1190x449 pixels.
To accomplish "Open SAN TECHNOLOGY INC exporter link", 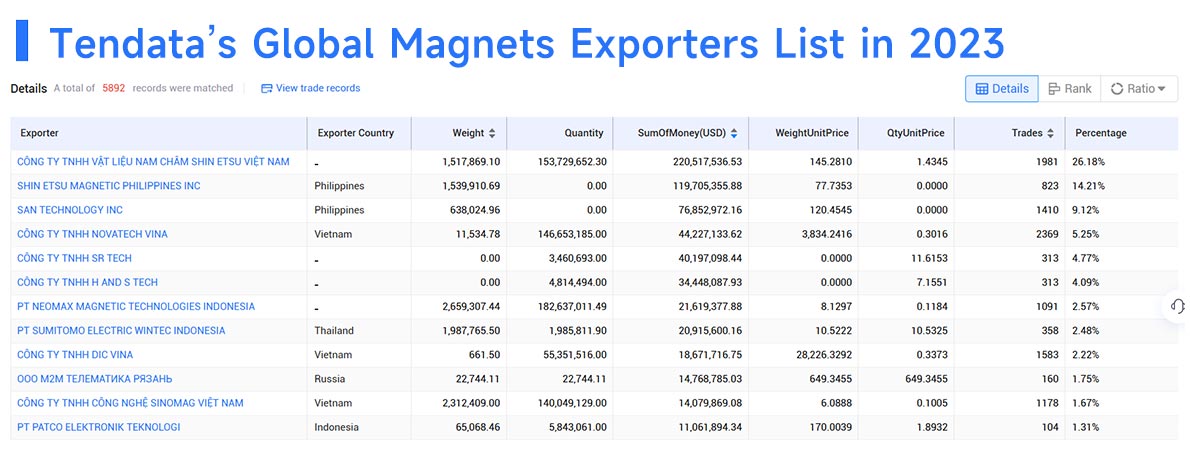I will [70, 210].
